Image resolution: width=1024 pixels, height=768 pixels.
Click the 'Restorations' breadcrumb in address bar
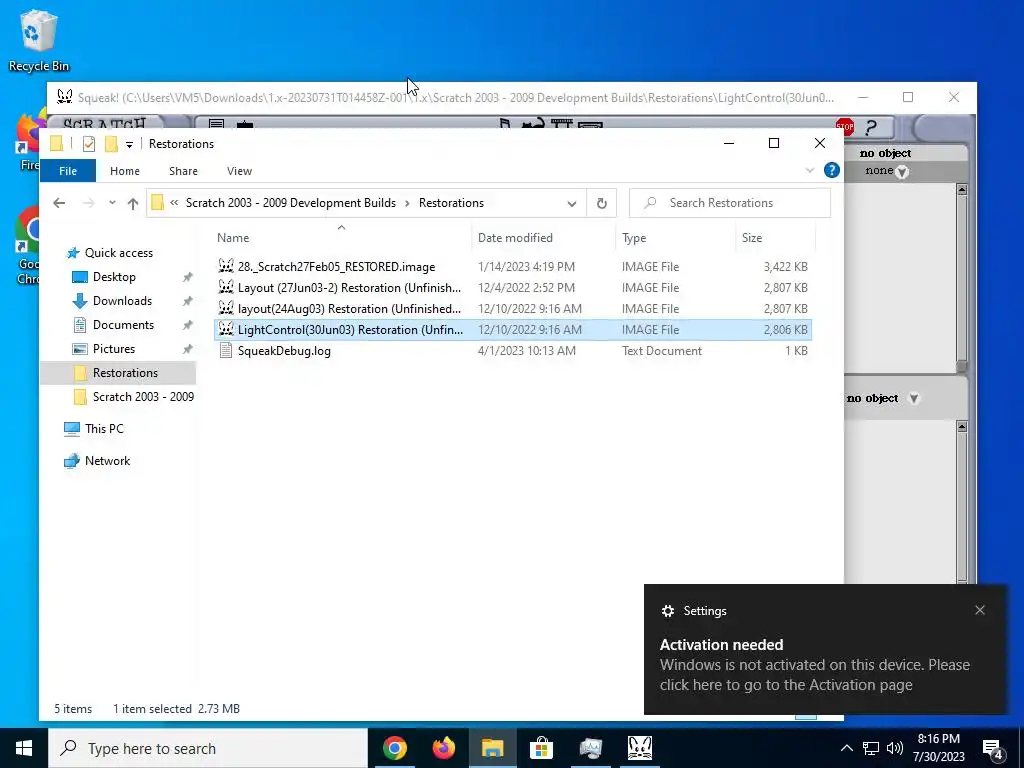pyautogui.click(x=451, y=203)
